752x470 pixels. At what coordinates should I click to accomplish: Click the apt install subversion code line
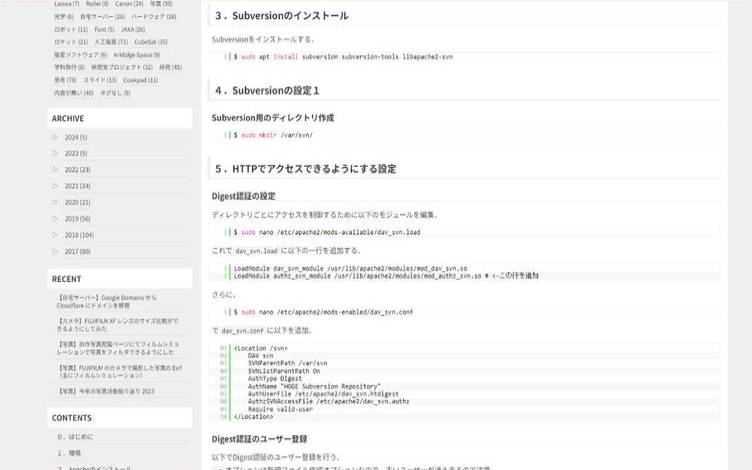point(343,57)
